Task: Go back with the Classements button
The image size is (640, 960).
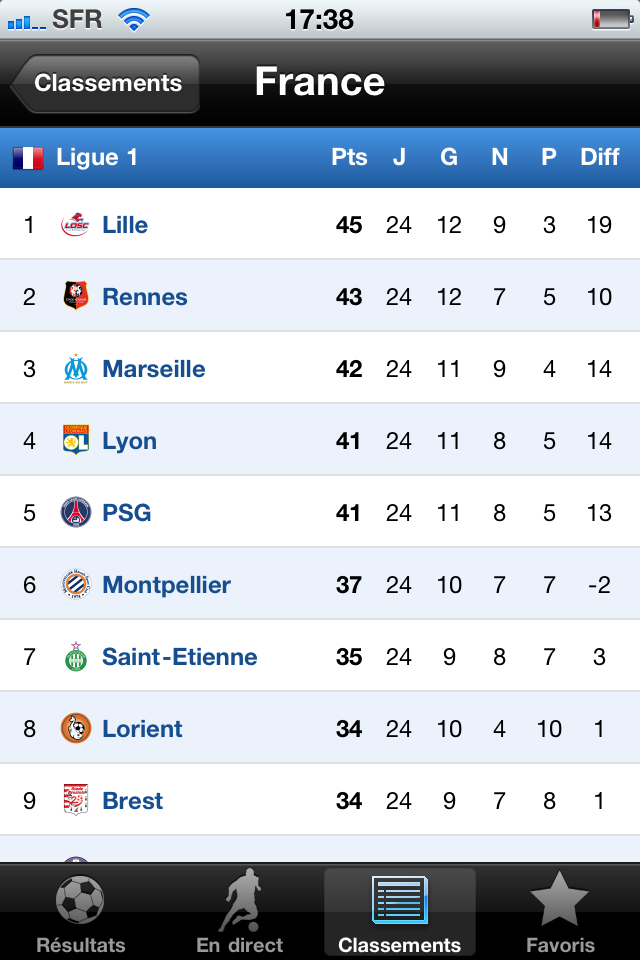Action: tap(105, 83)
